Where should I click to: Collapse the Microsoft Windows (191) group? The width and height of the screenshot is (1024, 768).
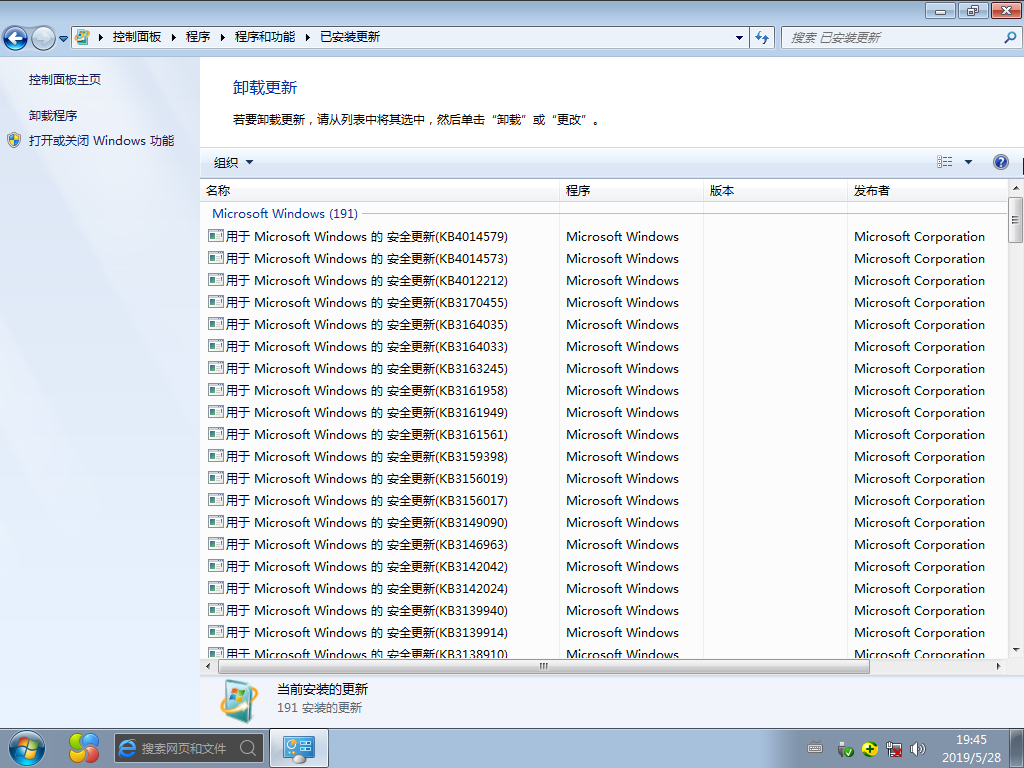pos(285,214)
